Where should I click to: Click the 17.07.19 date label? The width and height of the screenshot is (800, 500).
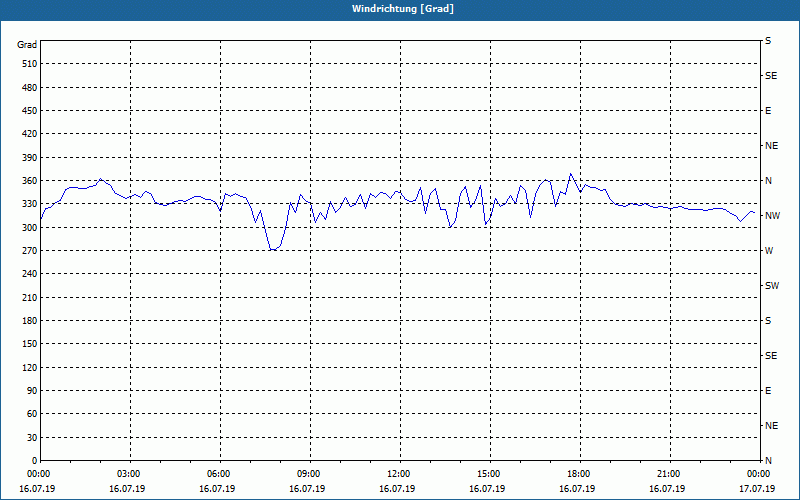[757, 489]
